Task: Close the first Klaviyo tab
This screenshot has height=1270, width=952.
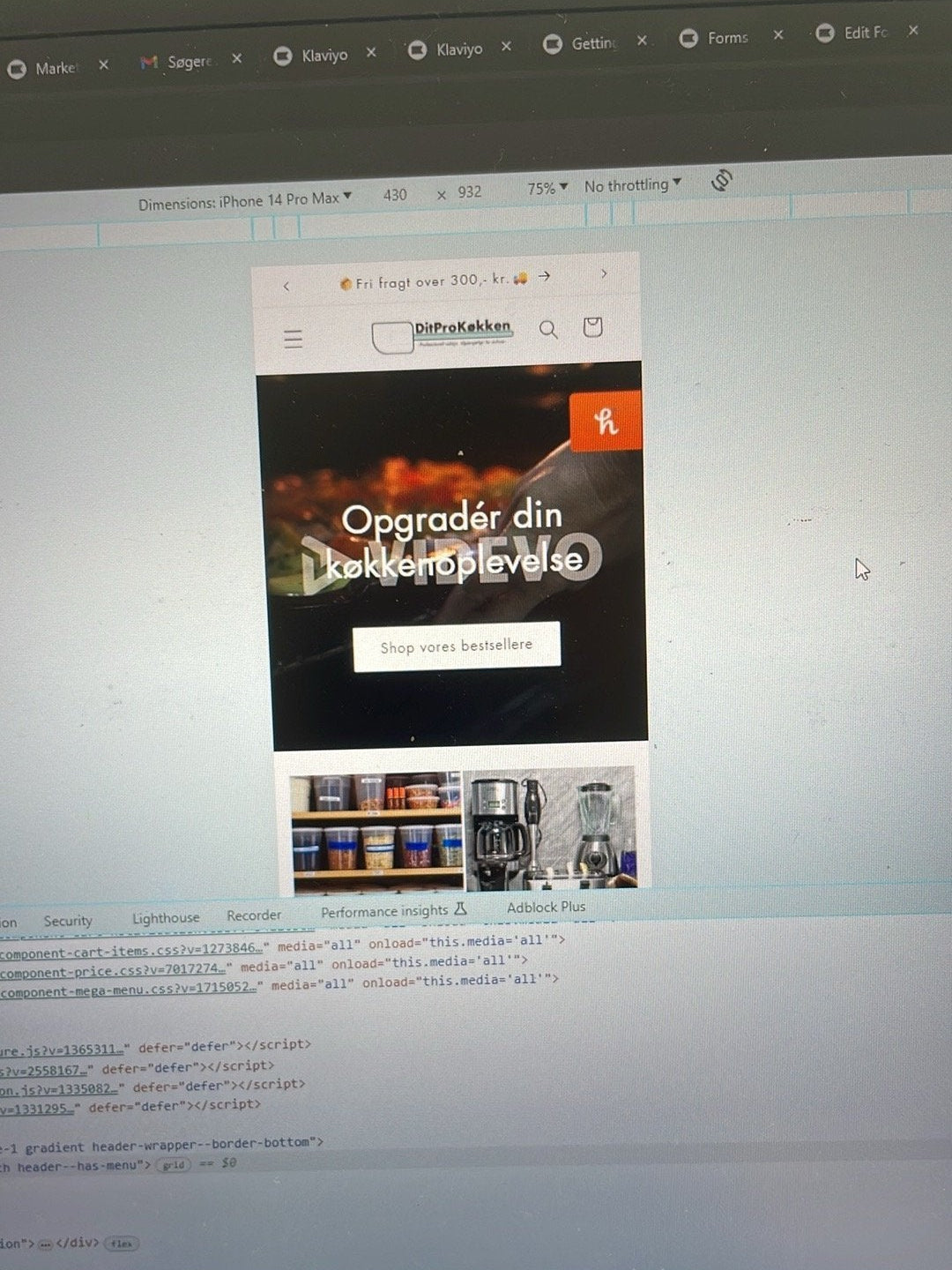Action: [371, 52]
